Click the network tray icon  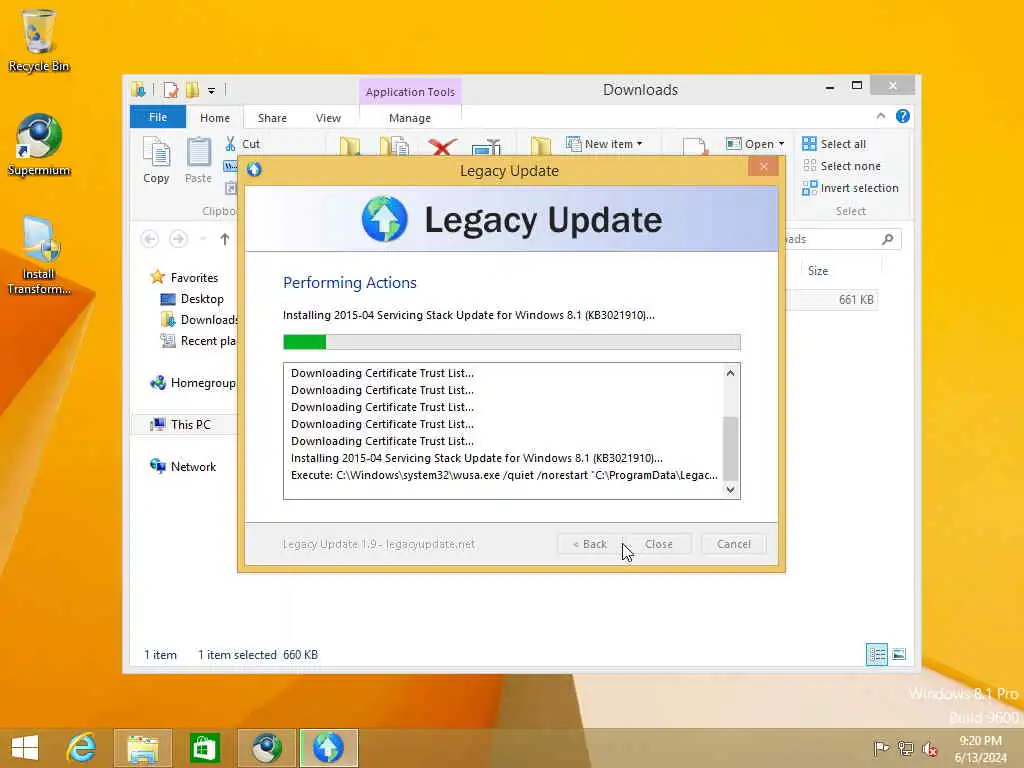(x=905, y=748)
